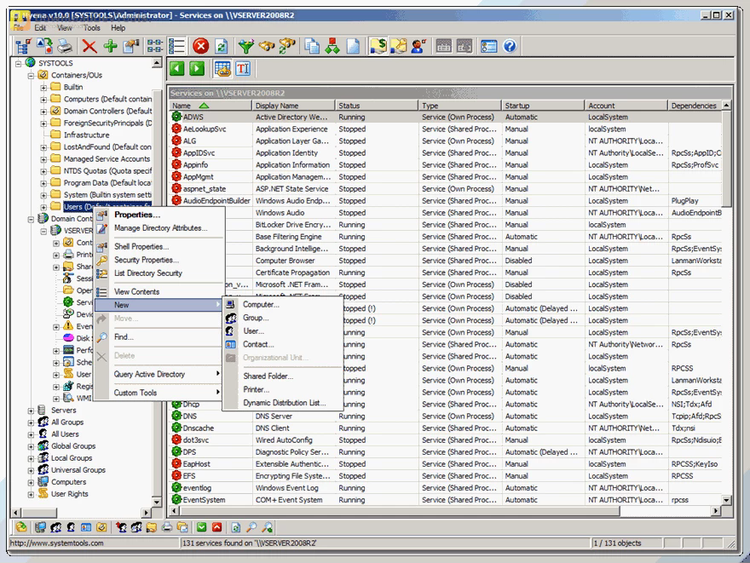The image size is (750, 563).
Task: Click the list view toolbar icon
Action: (177, 46)
